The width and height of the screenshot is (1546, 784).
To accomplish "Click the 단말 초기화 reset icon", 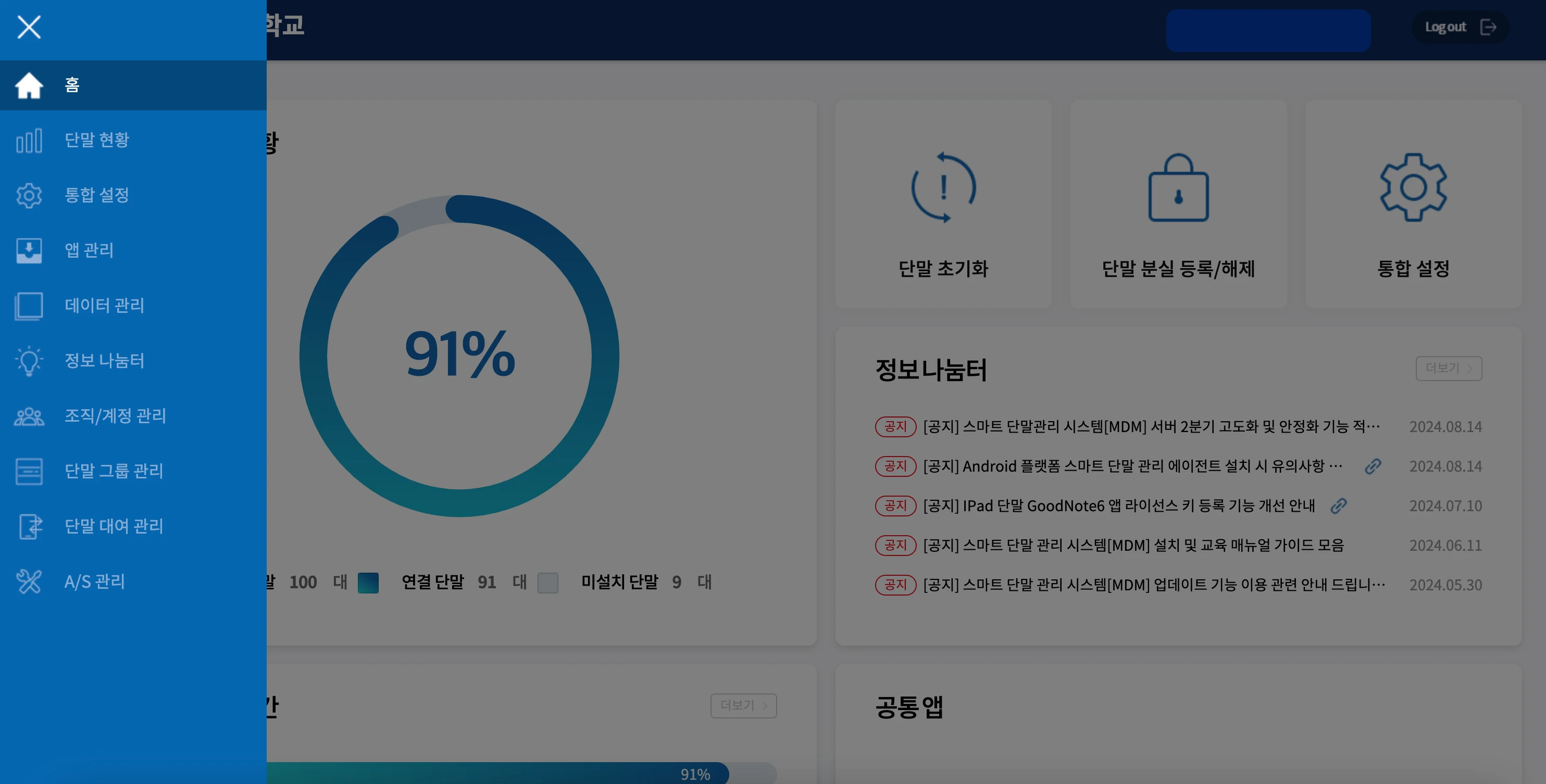I will point(943,188).
